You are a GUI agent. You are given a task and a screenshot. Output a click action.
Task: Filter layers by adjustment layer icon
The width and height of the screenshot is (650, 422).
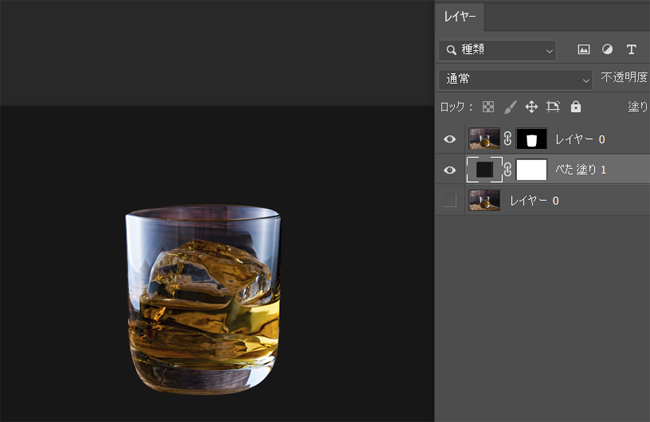point(607,49)
